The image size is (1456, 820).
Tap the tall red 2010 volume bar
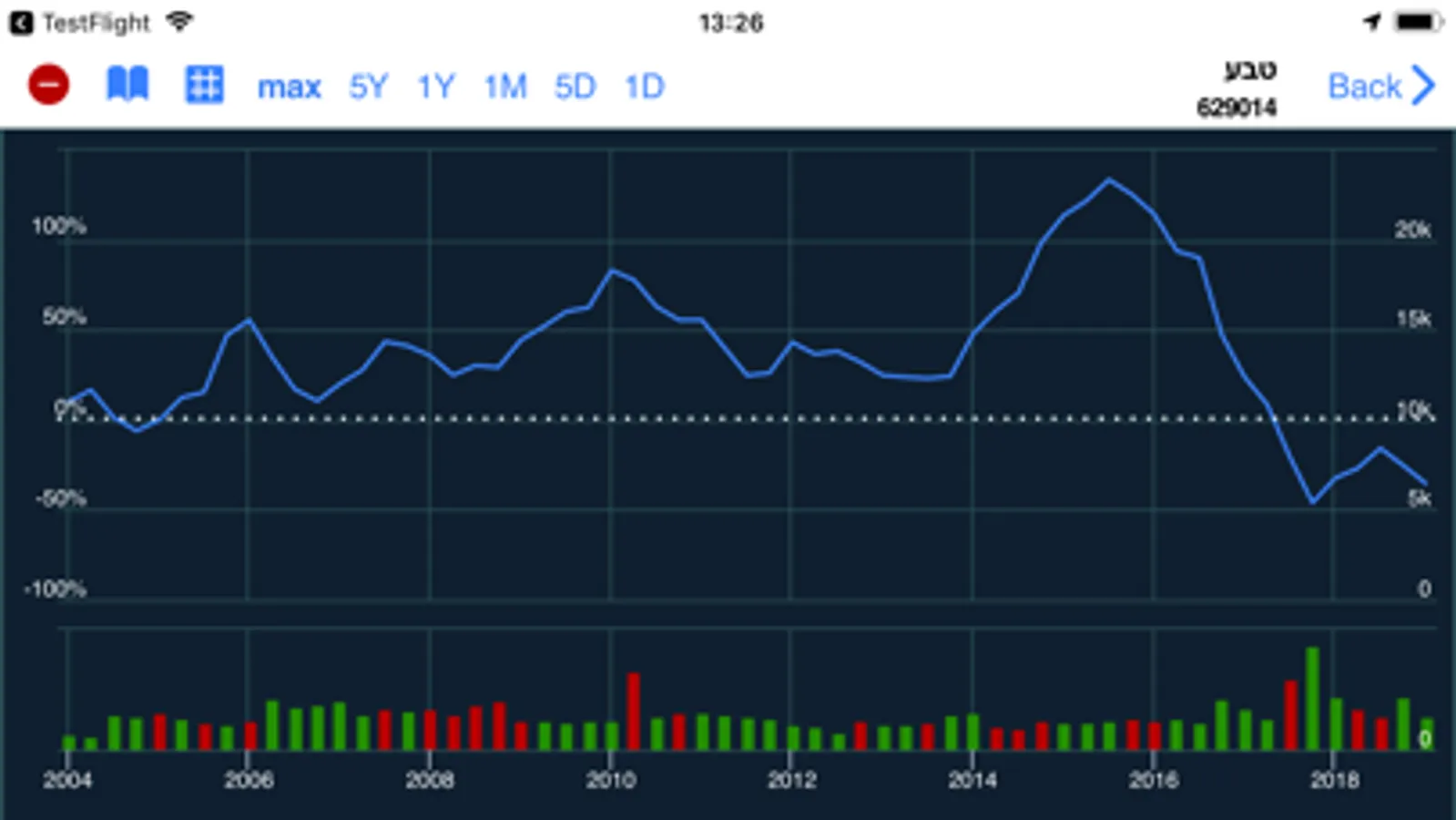click(634, 712)
